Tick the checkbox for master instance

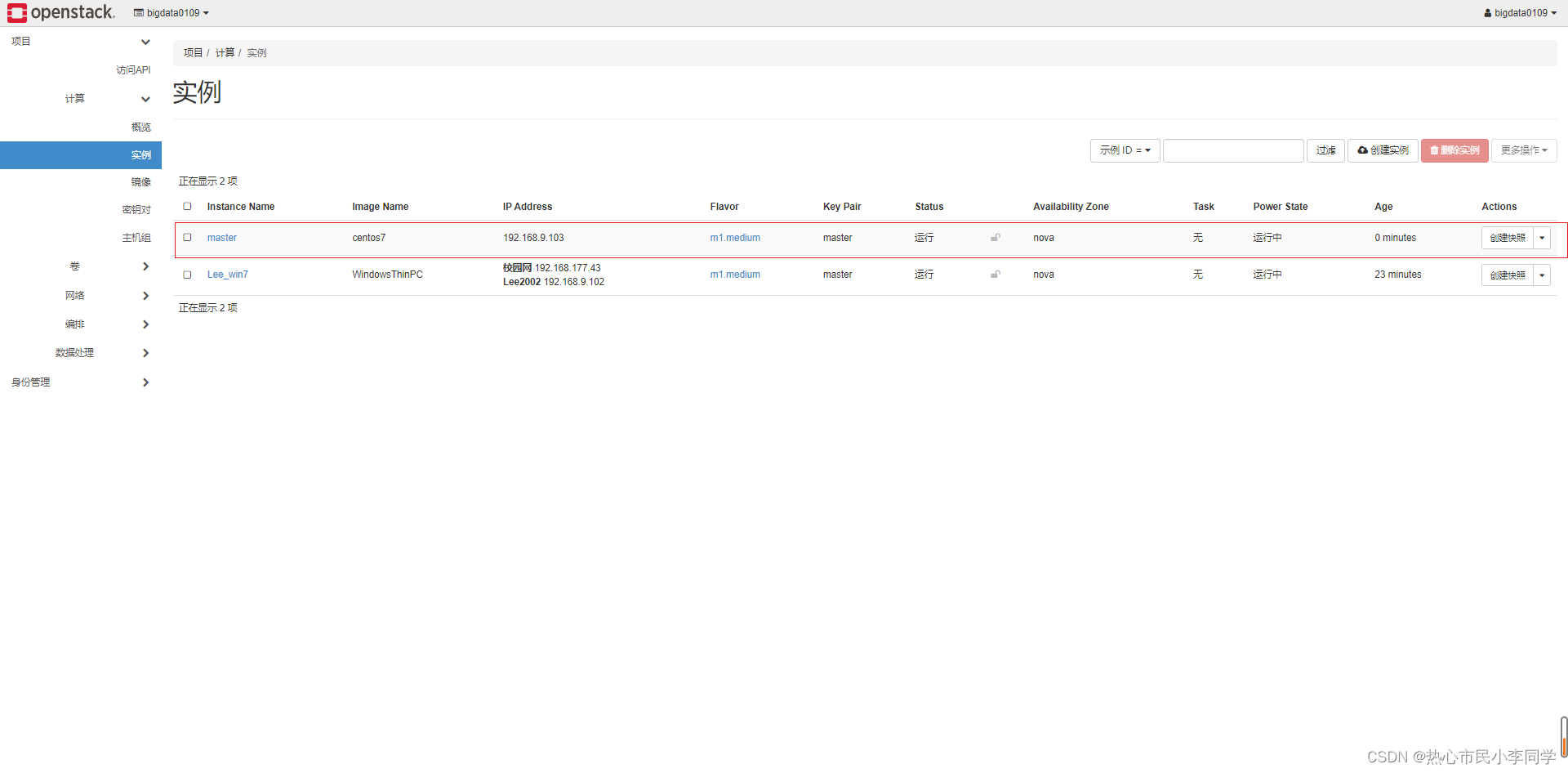coord(187,237)
